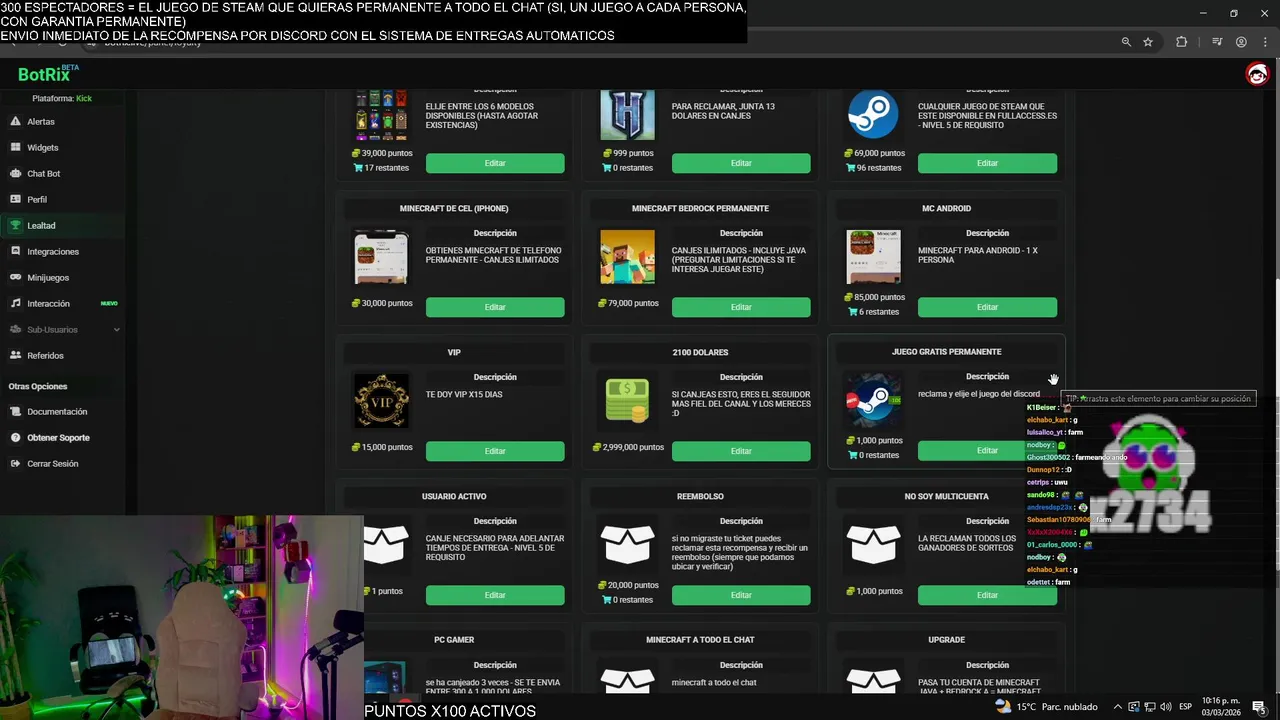Click the Juego Gratis Permanente Steam thumbnail
The image size is (1280, 720).
point(873,401)
